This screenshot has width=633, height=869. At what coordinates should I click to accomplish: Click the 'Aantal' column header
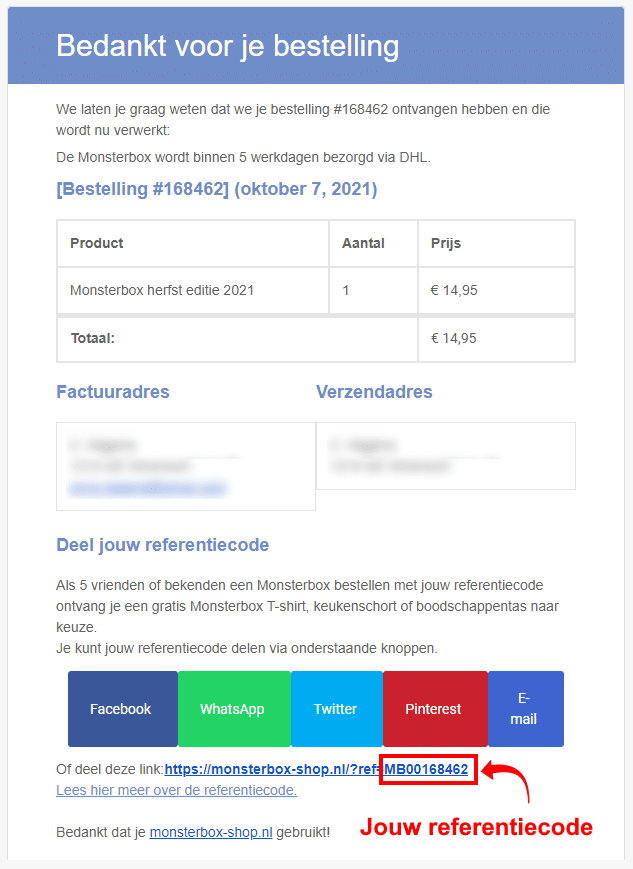pyautogui.click(x=363, y=243)
